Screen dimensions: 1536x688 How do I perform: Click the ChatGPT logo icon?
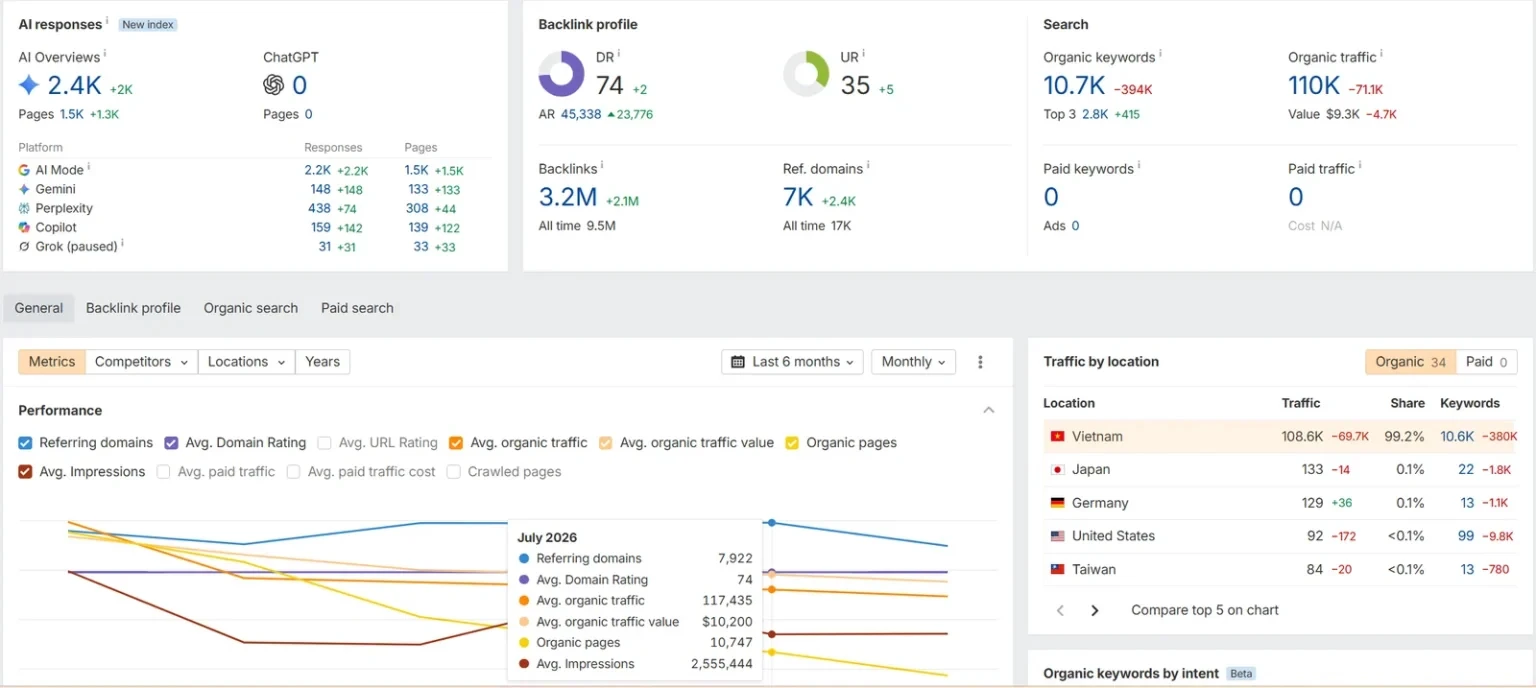coord(273,85)
